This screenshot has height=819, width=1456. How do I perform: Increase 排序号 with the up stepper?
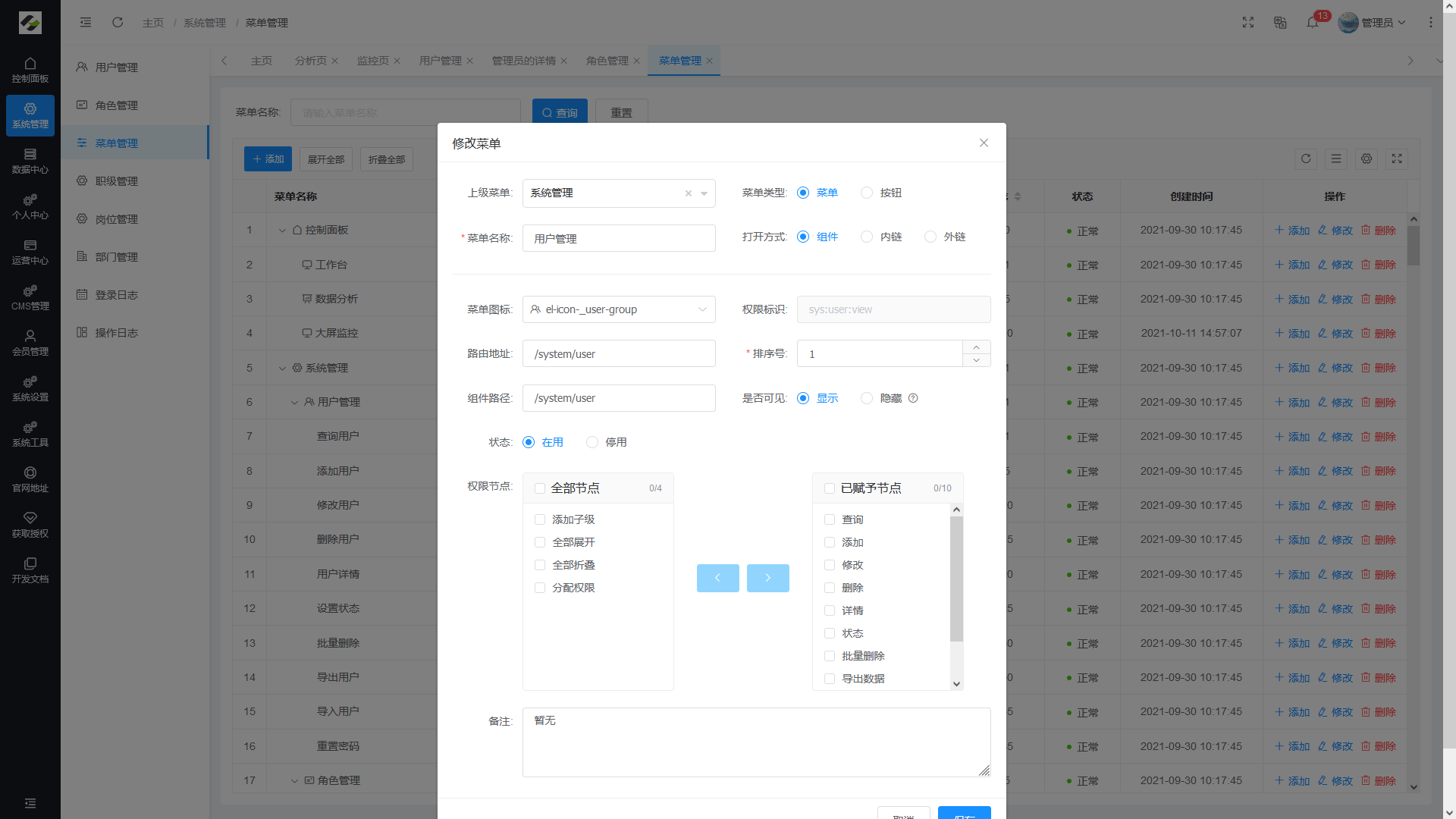pos(976,347)
